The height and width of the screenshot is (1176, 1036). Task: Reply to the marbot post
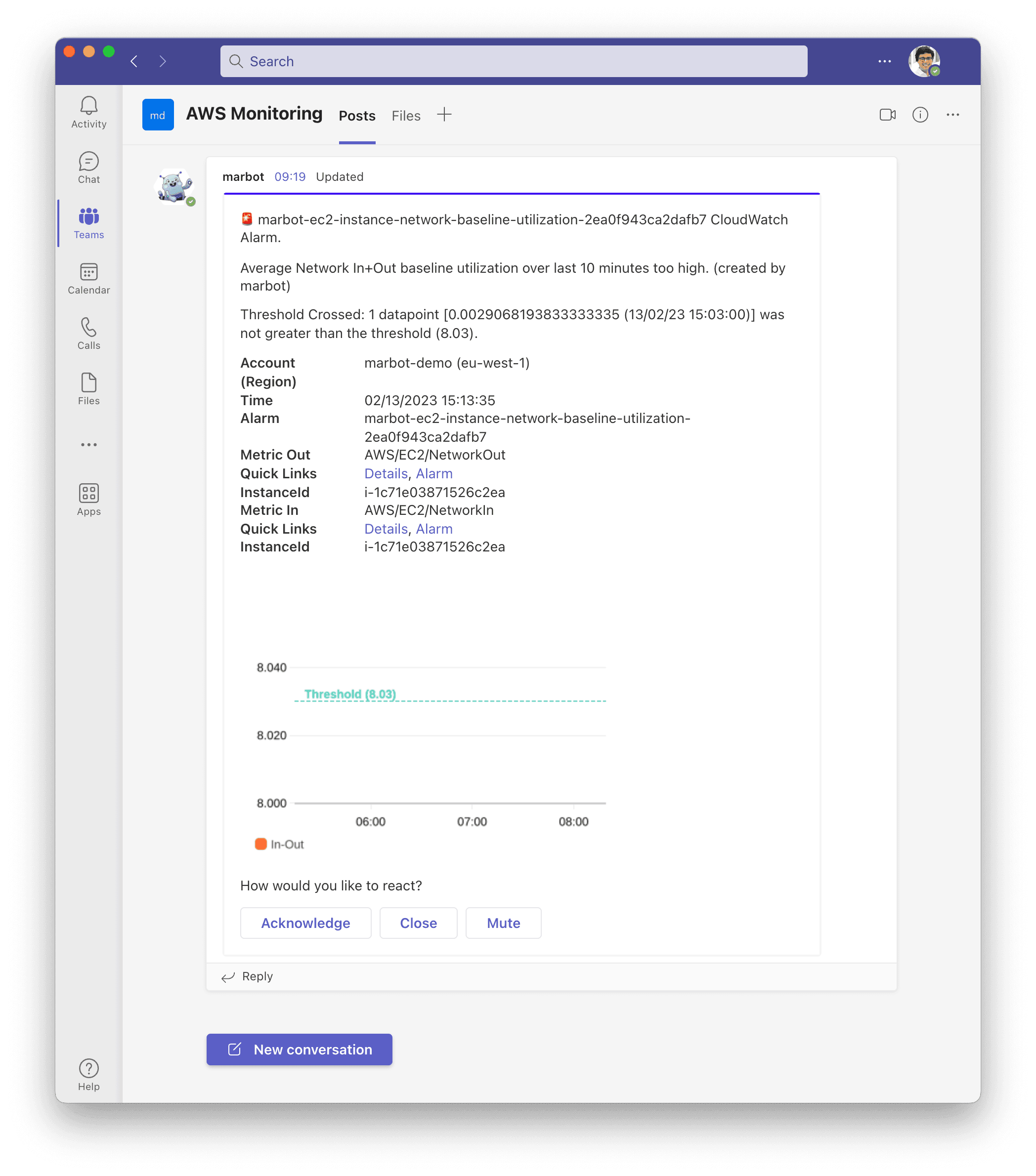248,976
